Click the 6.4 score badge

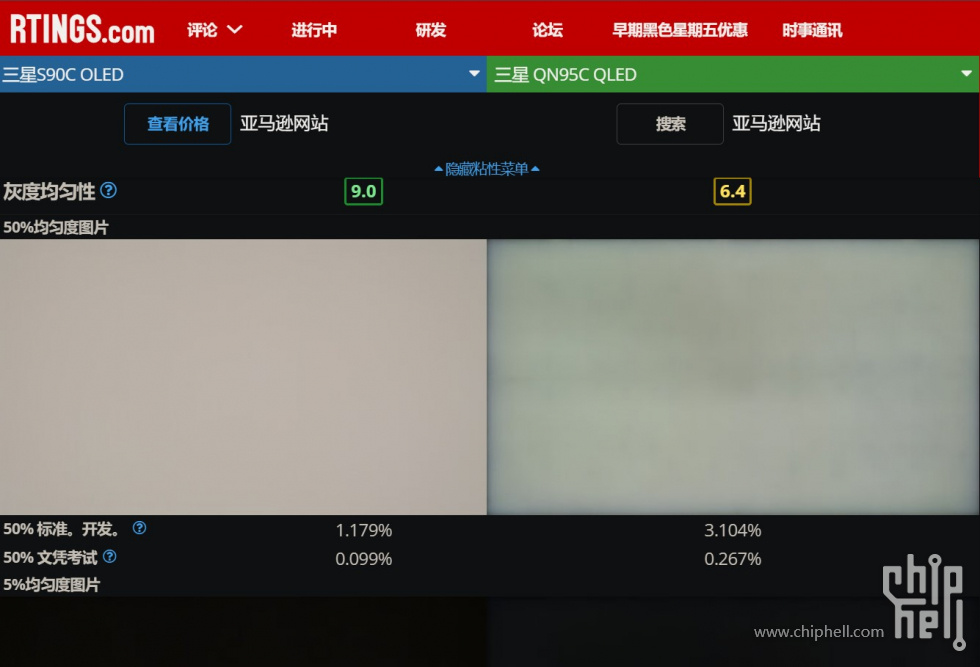(x=732, y=191)
